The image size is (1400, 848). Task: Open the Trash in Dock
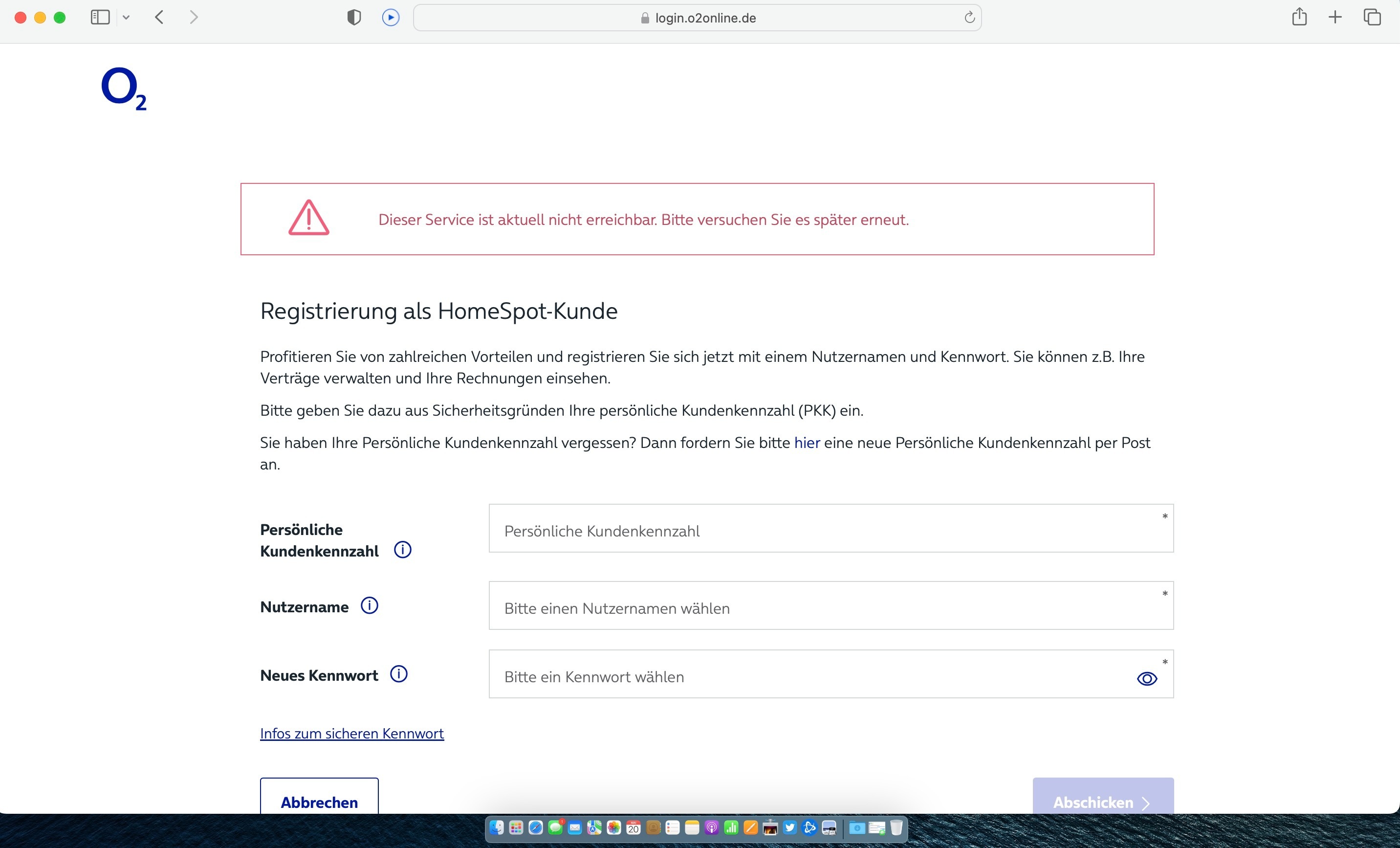[x=897, y=827]
